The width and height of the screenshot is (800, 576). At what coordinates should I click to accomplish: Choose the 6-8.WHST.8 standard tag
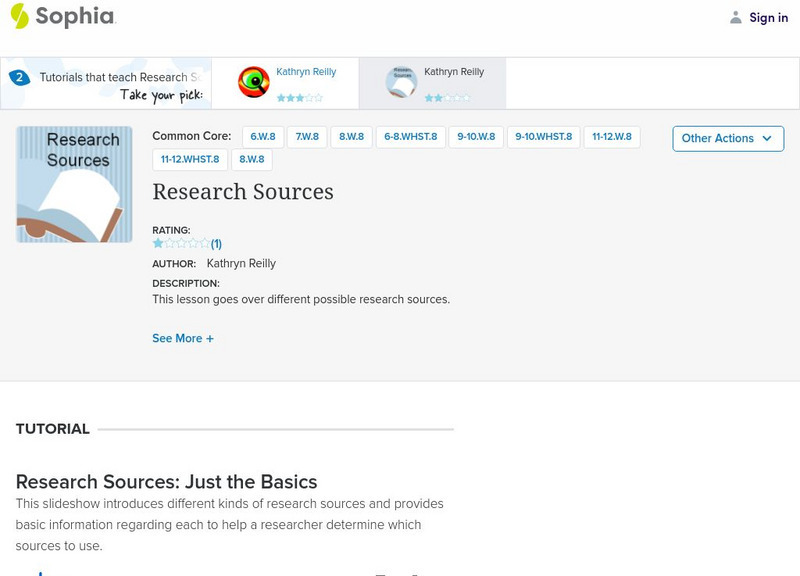click(x=411, y=137)
